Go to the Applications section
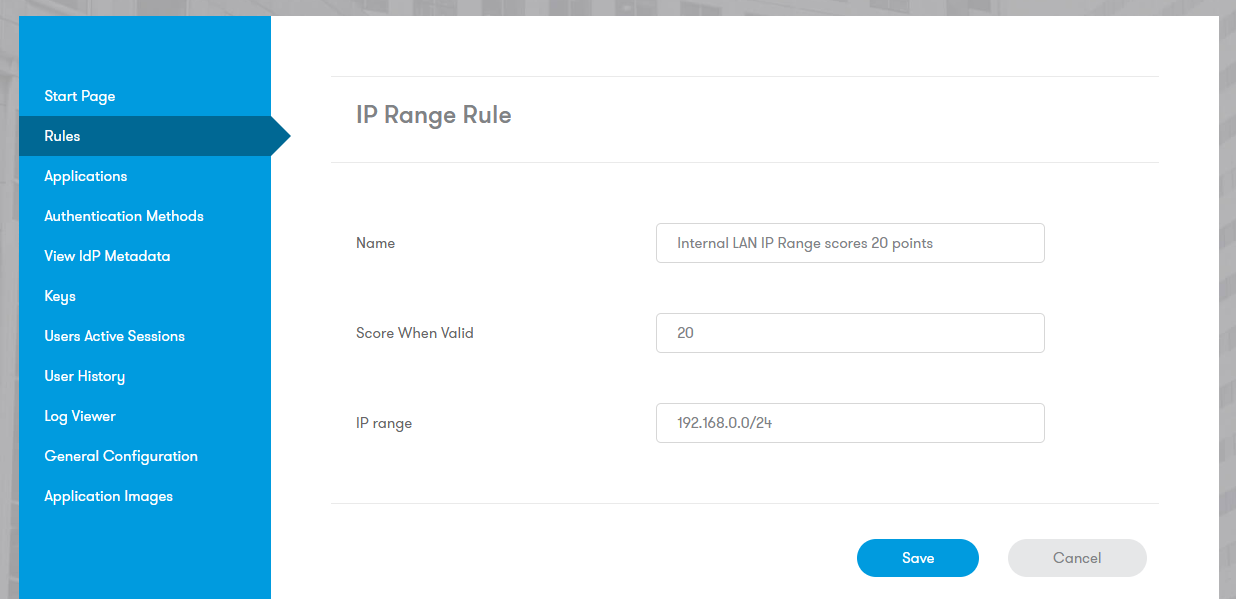The width and height of the screenshot is (1236, 599). (x=85, y=176)
